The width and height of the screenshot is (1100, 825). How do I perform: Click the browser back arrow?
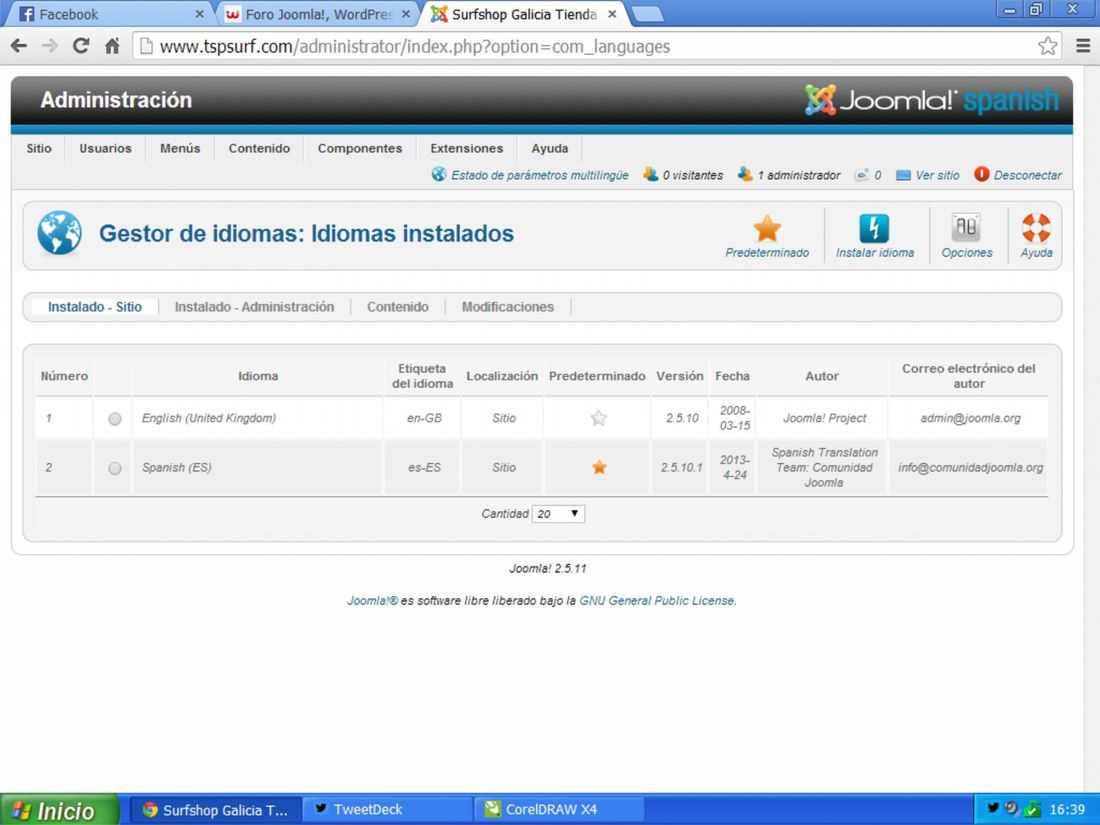[19, 46]
